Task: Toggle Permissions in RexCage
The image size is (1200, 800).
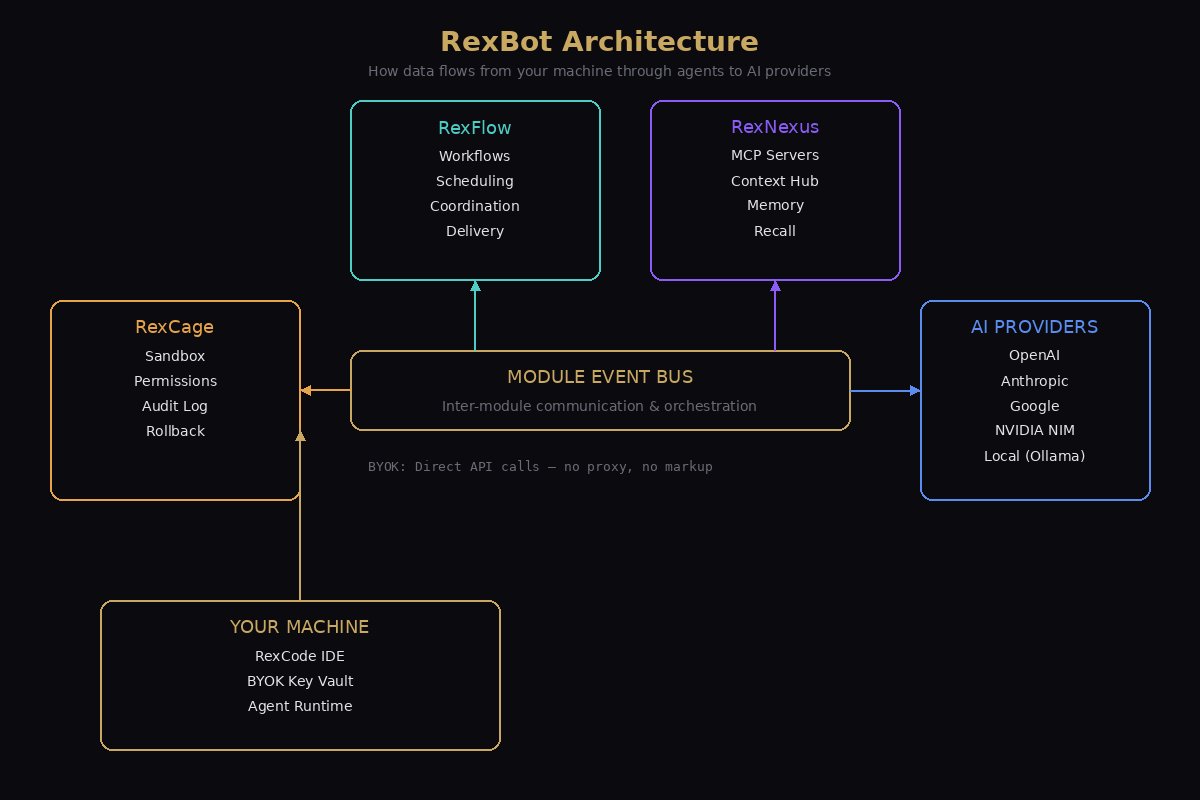Action: pyautogui.click(x=175, y=381)
